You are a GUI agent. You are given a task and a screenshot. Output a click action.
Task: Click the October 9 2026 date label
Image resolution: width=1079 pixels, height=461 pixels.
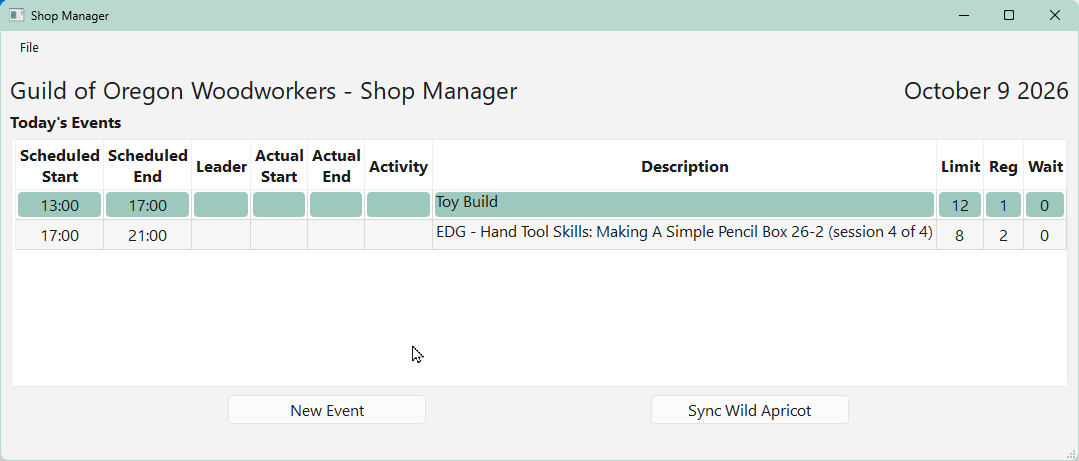985,91
